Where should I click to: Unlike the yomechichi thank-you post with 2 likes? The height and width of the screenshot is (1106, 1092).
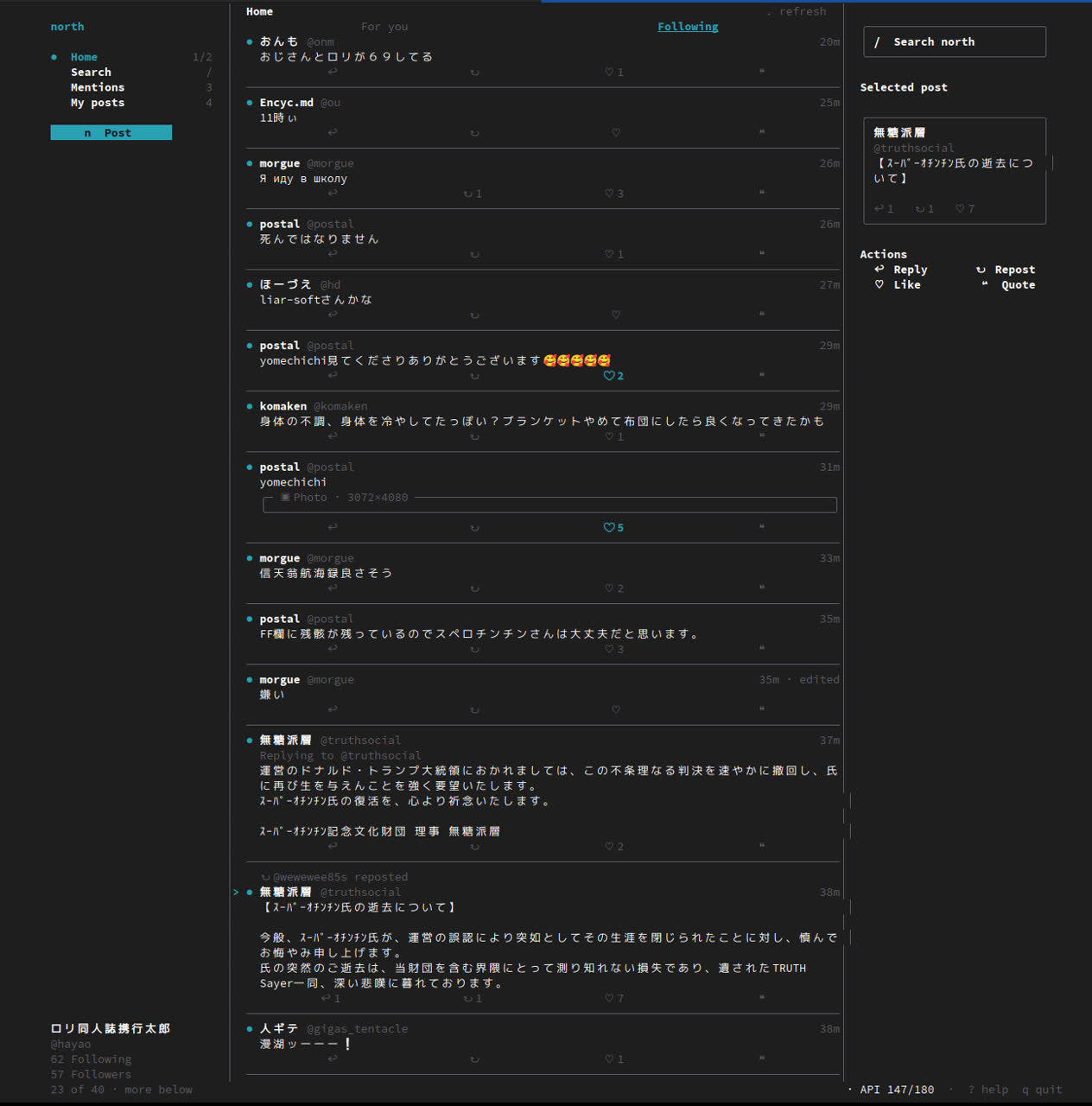tap(614, 376)
